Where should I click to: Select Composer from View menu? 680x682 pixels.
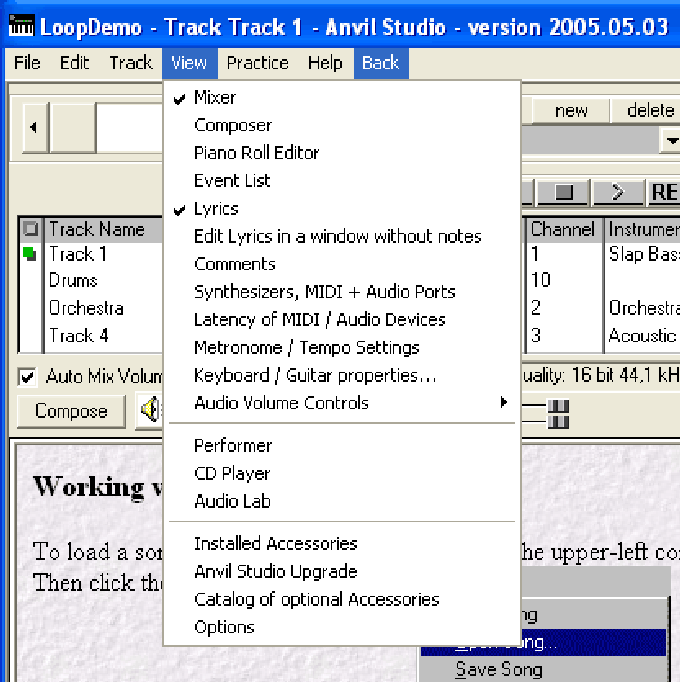click(x=342, y=125)
